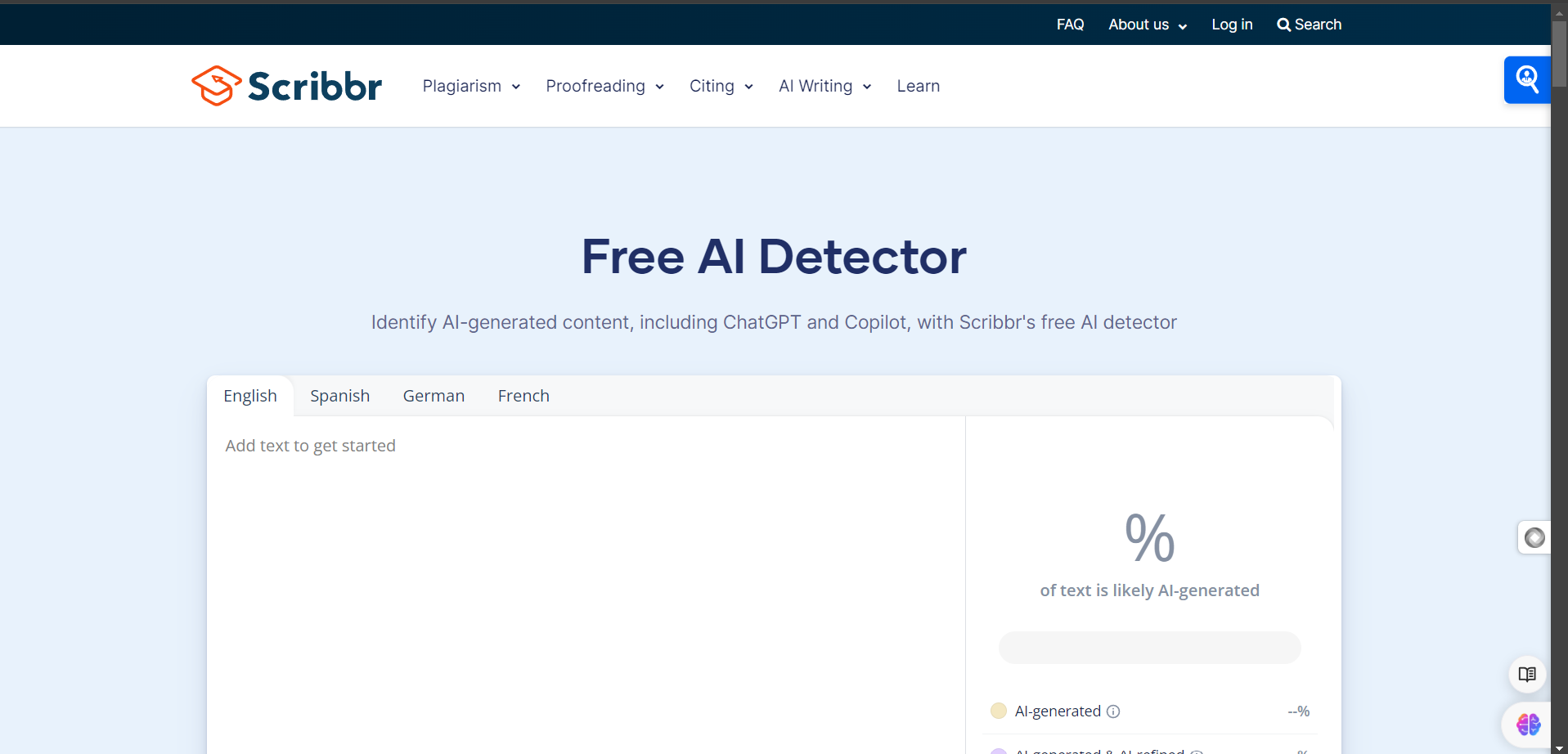Screen dimensions: 1568x754
Task: Open the book reader mode icon
Action: 1527,675
